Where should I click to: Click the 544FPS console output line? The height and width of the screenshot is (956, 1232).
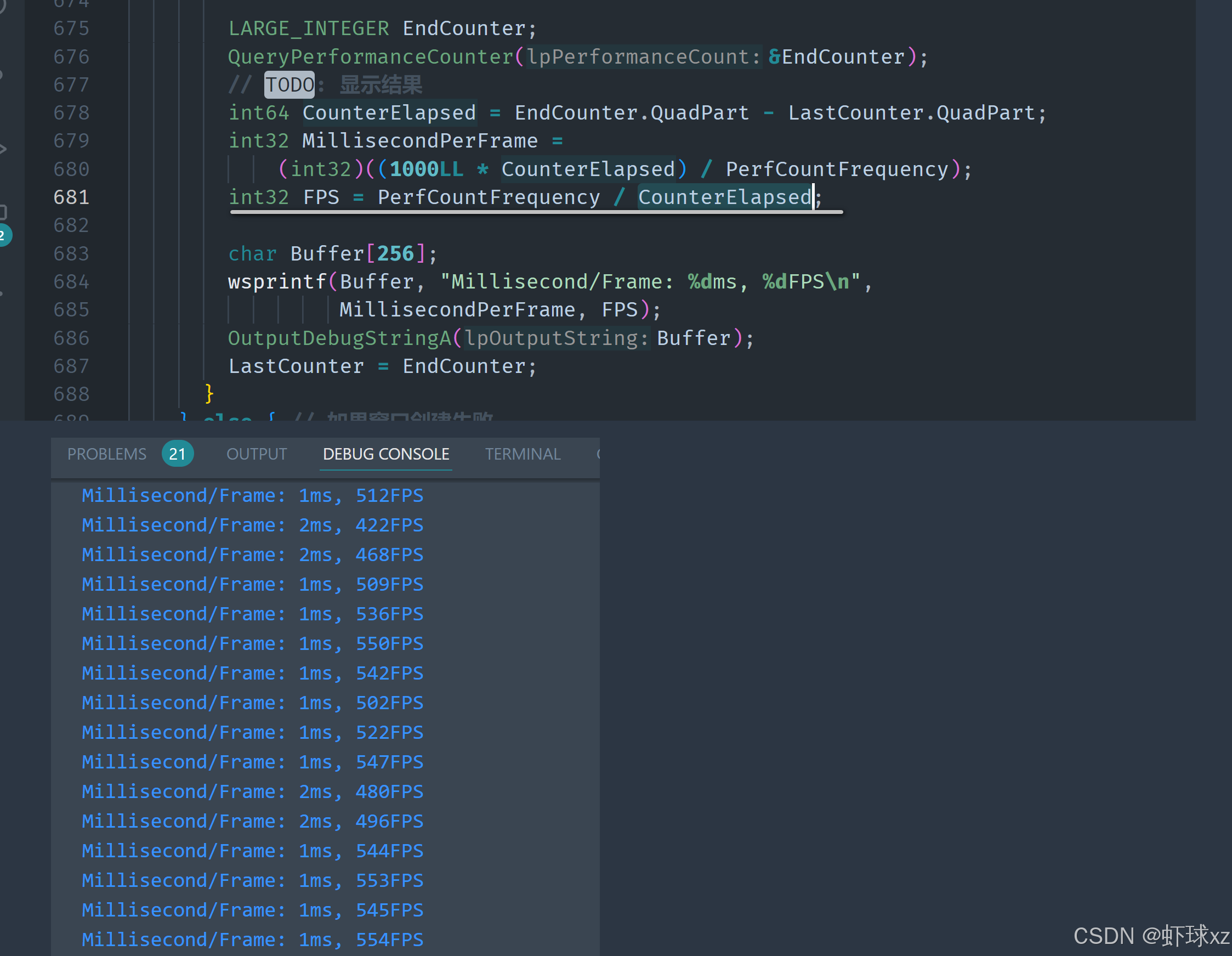[x=253, y=851]
